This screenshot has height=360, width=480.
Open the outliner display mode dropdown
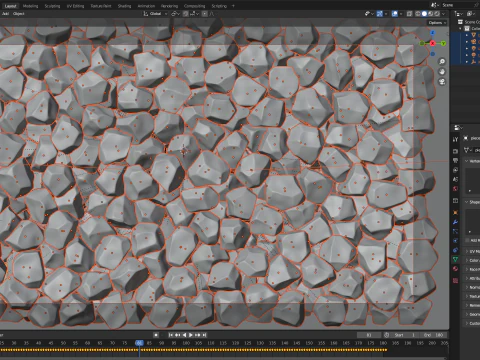(x=459, y=14)
